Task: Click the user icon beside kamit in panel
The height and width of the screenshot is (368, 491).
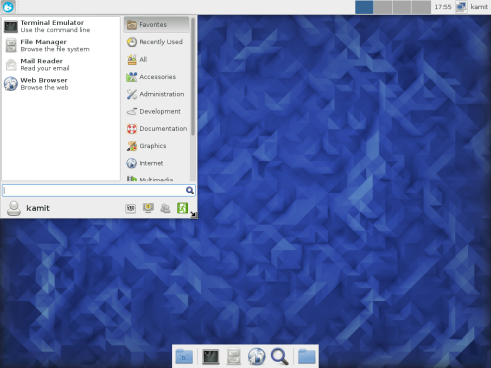Action: [461, 7]
